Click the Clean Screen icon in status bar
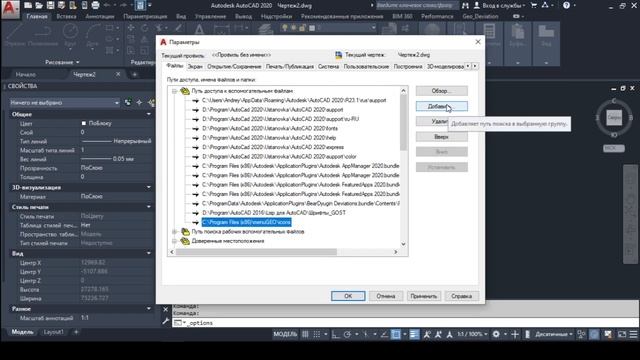Viewport: 640px width, 360px height. pyautogui.click(x=622, y=334)
